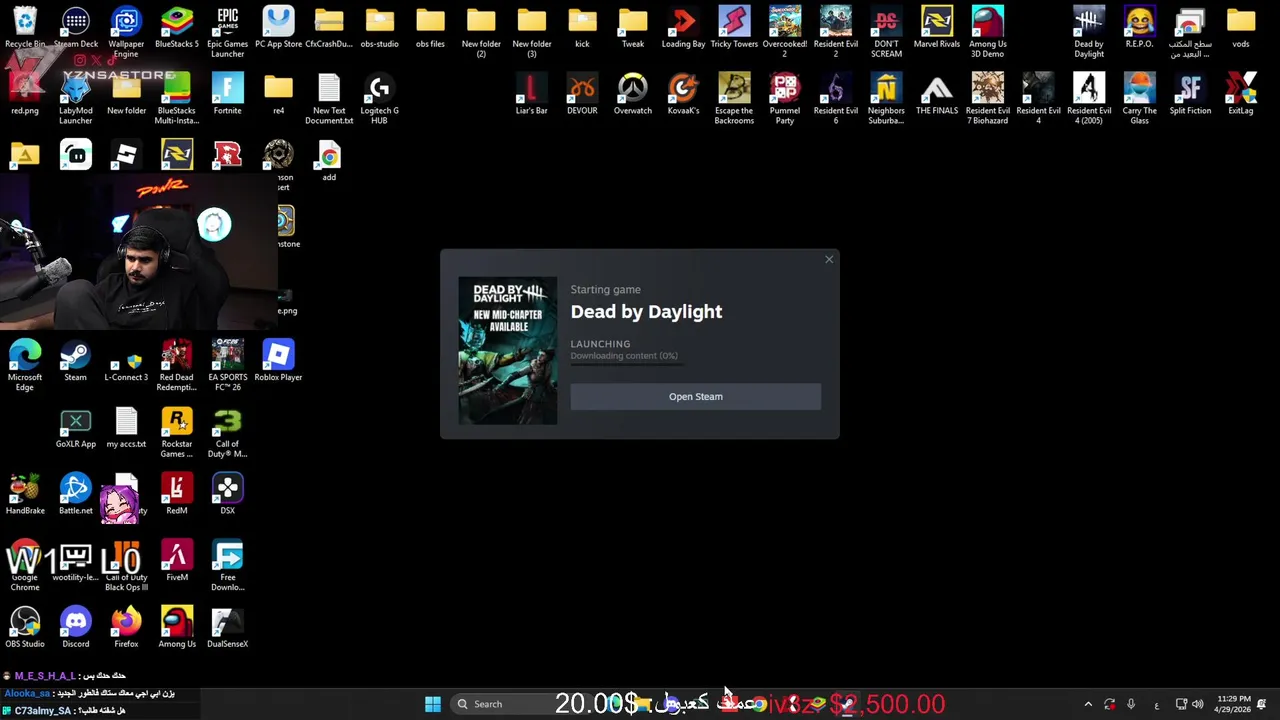The width and height of the screenshot is (1280, 720).
Task: Open Dead by Daylight desktop shortcut
Action: tap(1089, 31)
